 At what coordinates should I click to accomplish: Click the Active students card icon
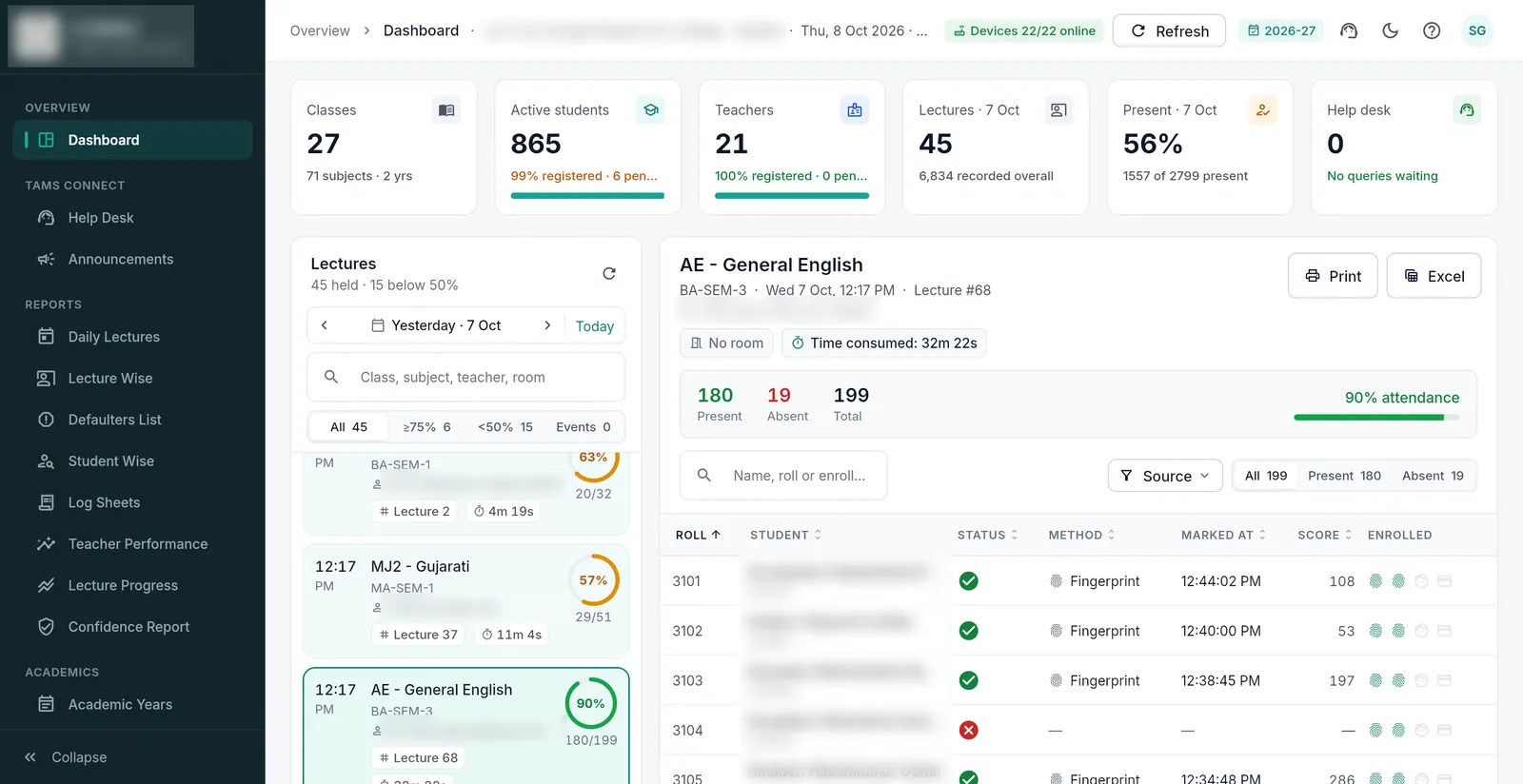[x=651, y=110]
